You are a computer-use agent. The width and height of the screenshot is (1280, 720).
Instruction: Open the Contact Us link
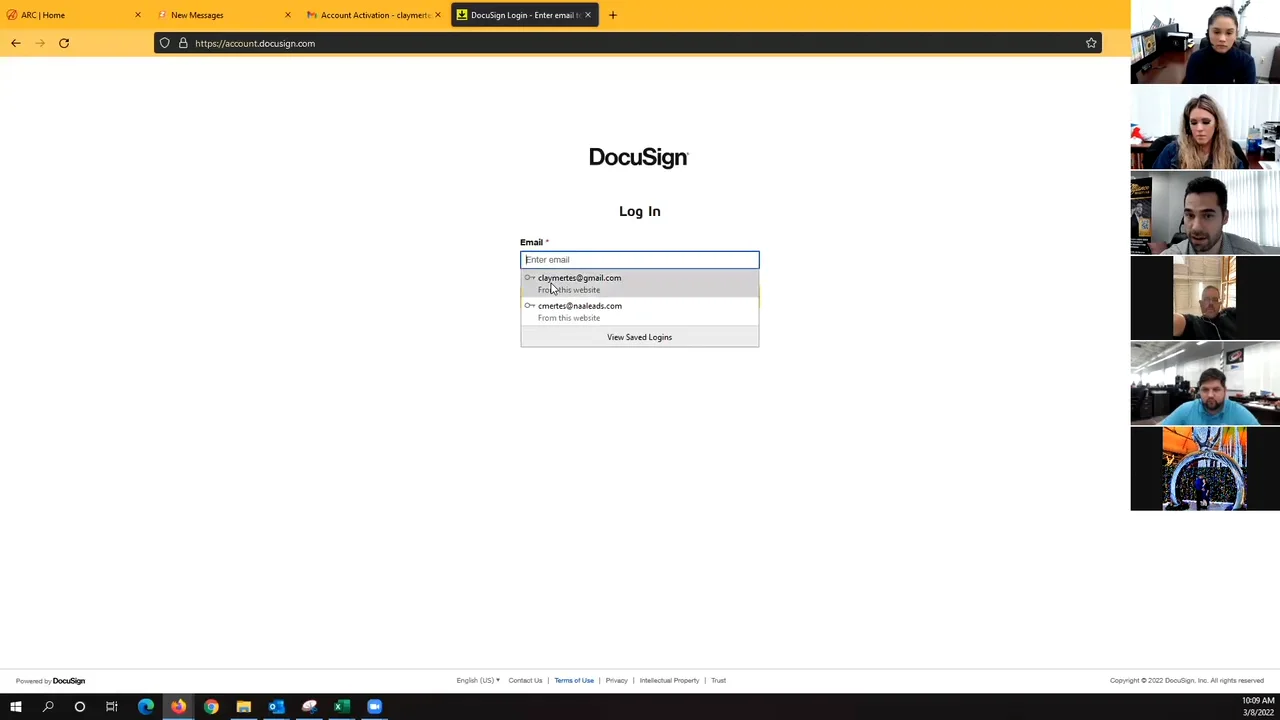tap(525, 681)
